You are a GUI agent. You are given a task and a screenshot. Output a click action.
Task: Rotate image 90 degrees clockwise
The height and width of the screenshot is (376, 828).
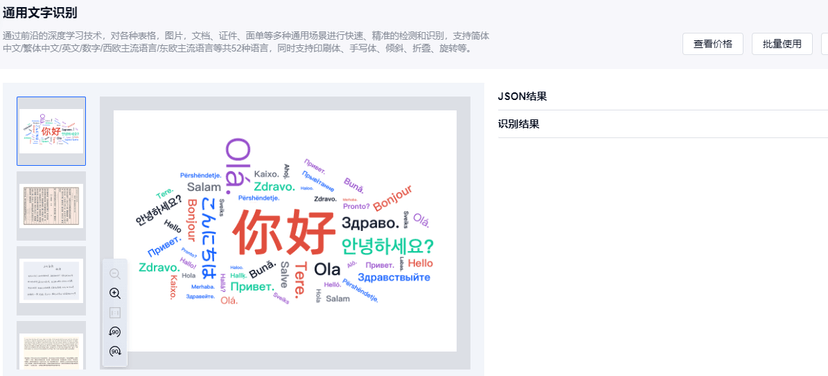115,351
